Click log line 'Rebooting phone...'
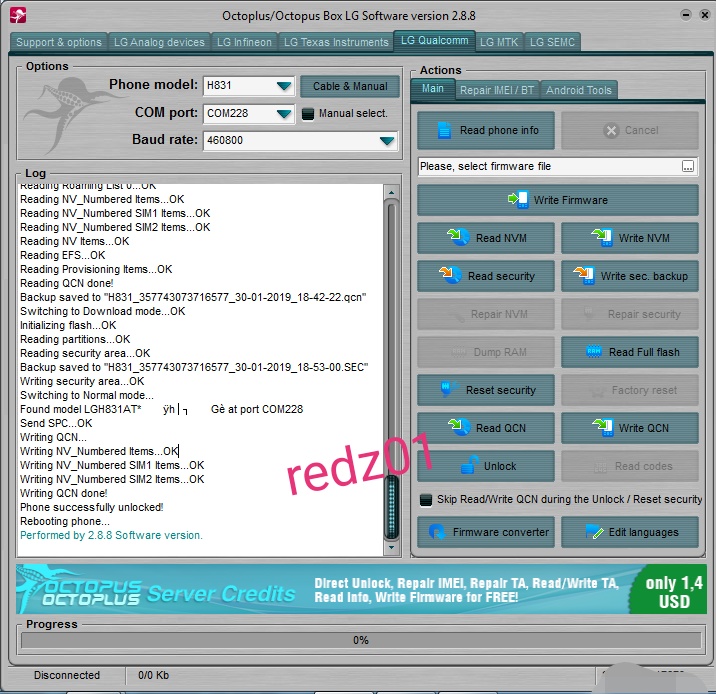The image size is (716, 694). [65, 521]
